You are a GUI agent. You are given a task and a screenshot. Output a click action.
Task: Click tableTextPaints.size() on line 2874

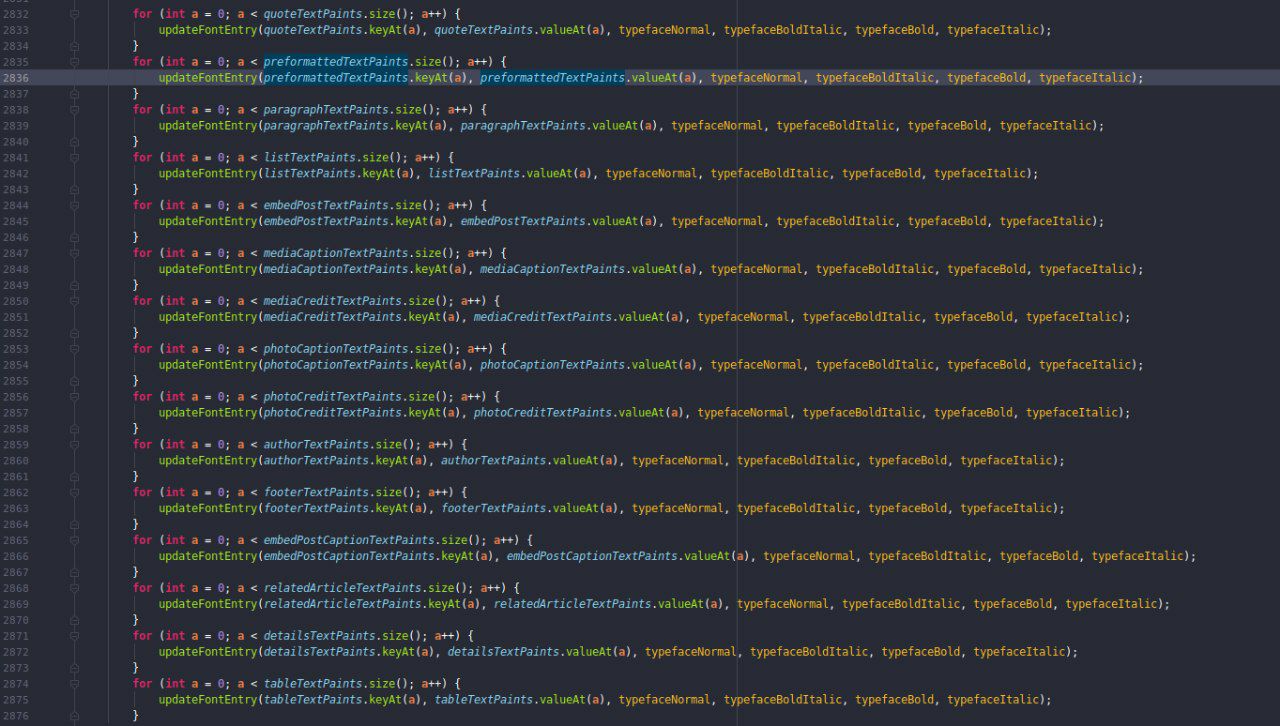point(341,684)
